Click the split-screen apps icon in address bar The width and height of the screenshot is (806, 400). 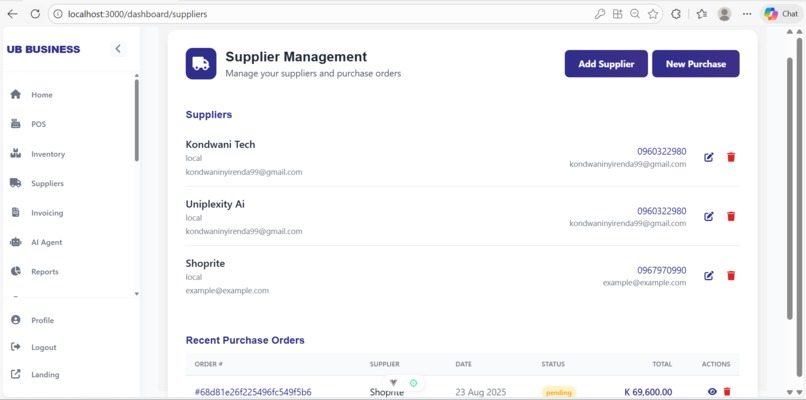(x=617, y=14)
